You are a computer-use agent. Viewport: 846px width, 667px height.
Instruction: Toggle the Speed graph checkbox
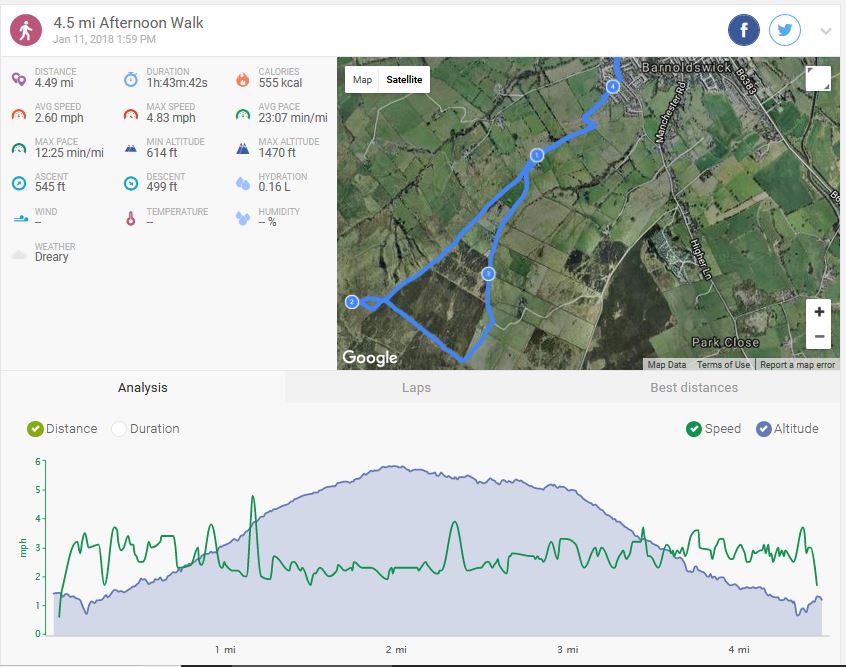point(694,429)
